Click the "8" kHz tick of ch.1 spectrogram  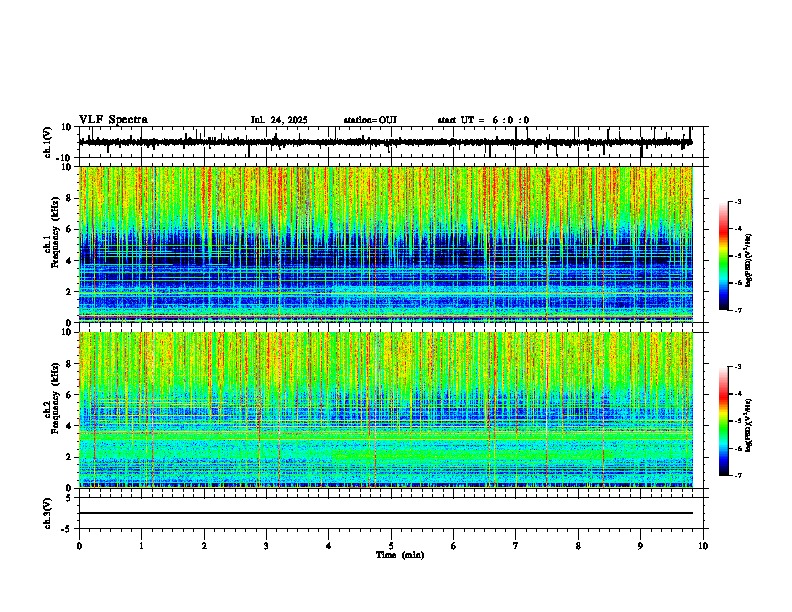coord(69,198)
